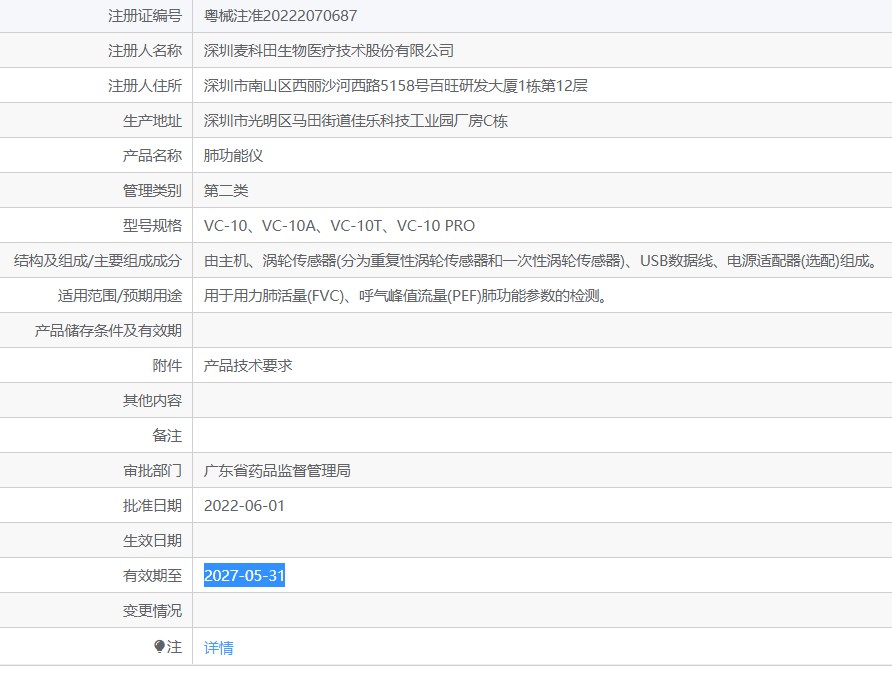Click management class value 第二类

(226, 191)
